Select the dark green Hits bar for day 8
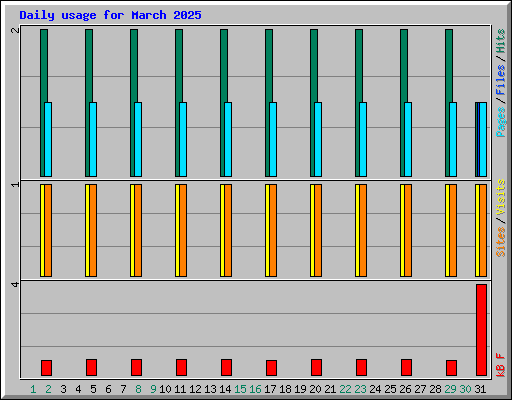The height and width of the screenshot is (400, 512). tap(133, 67)
